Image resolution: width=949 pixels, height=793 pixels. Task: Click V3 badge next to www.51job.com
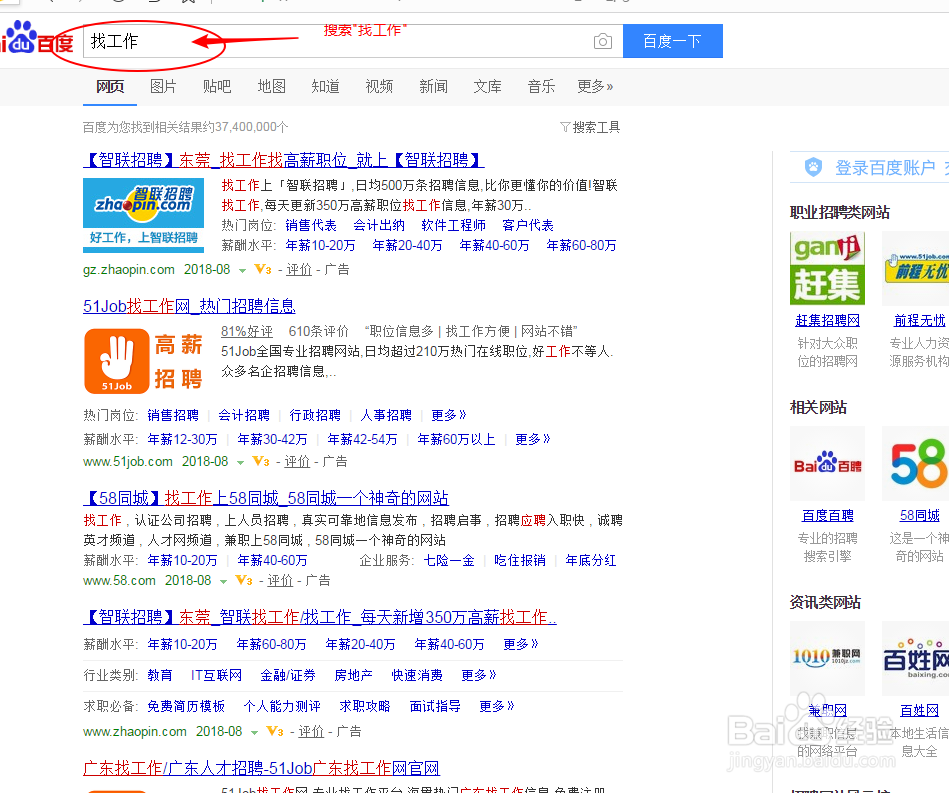coord(261,461)
